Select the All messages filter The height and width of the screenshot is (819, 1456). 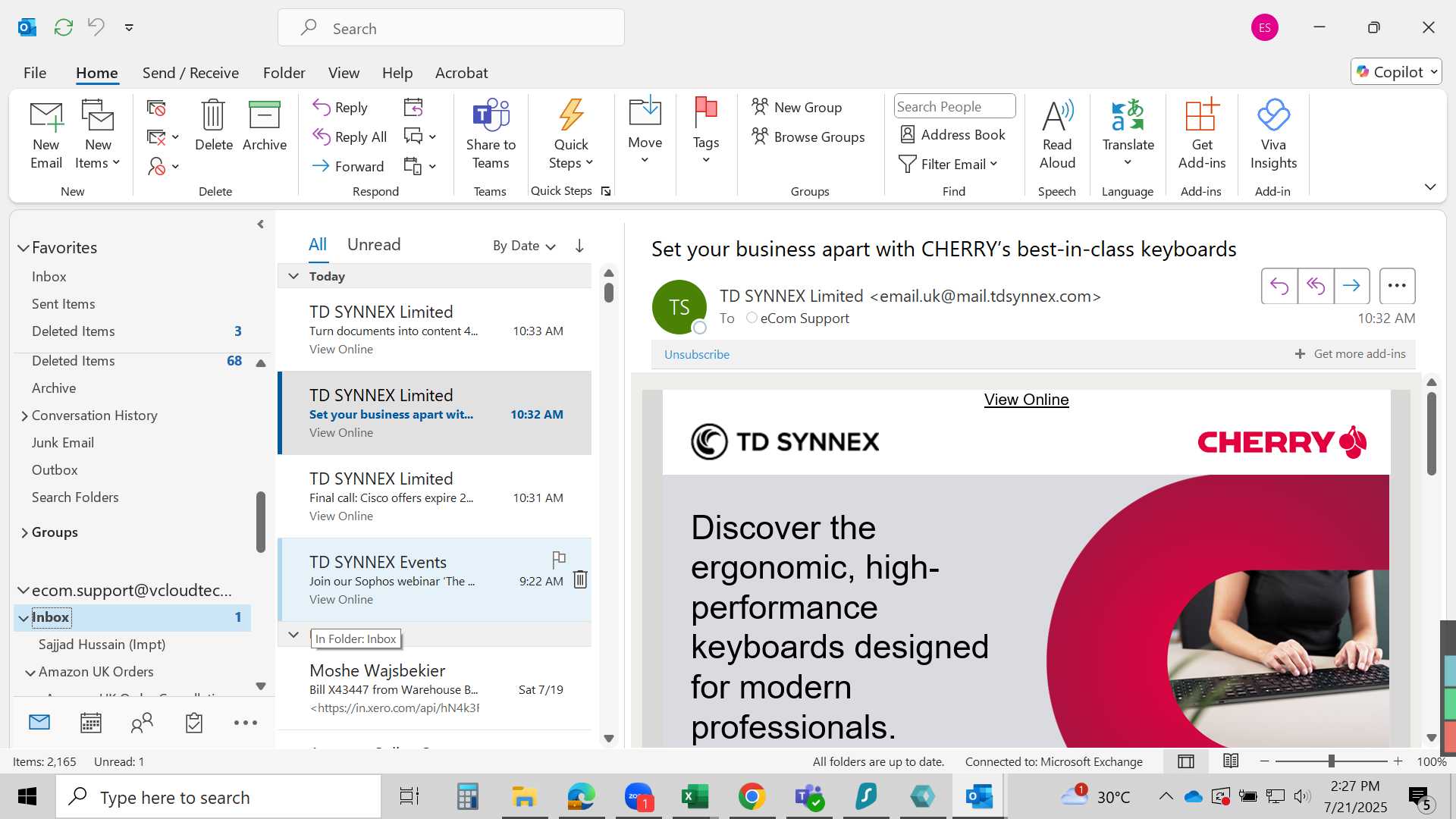317,244
